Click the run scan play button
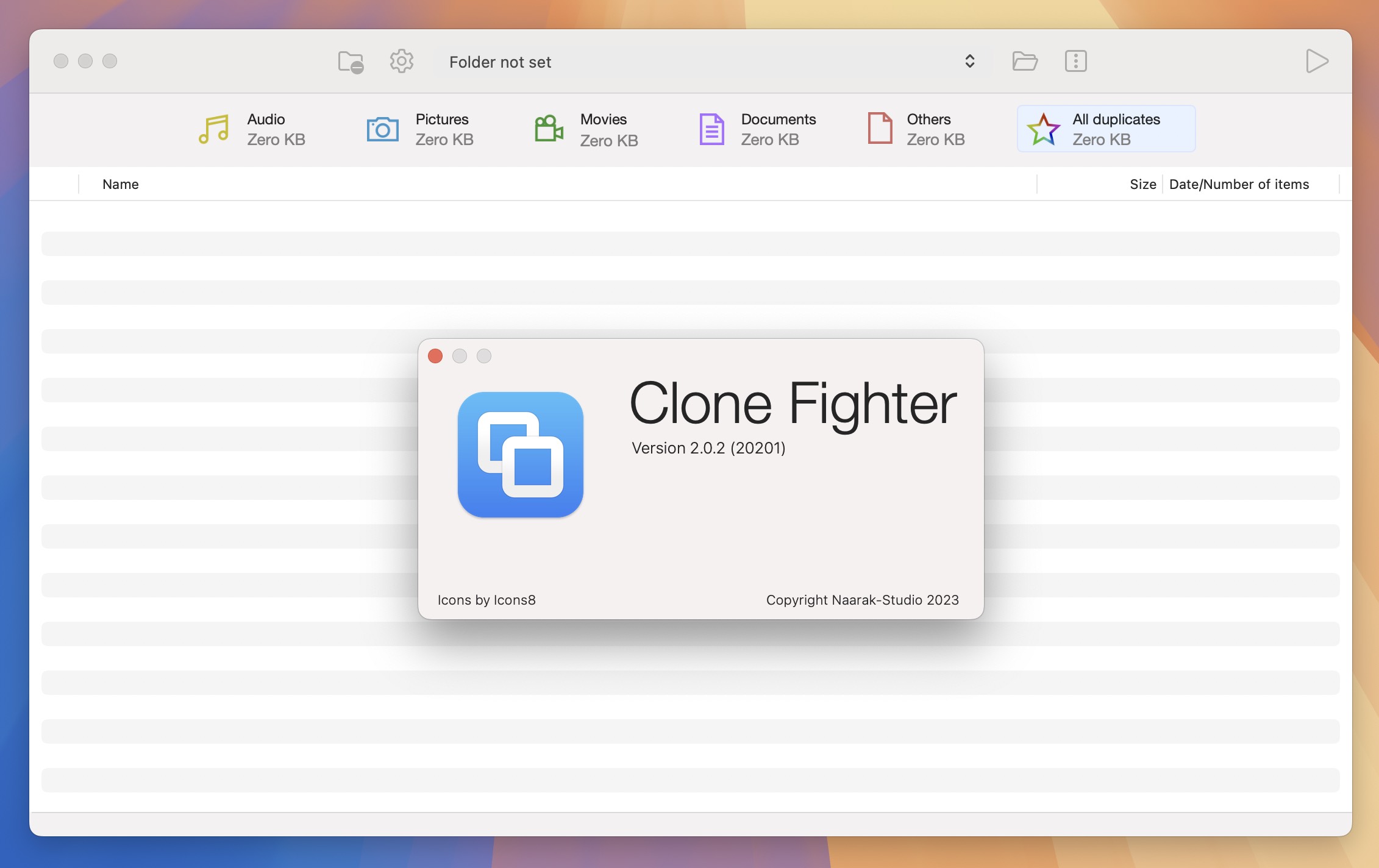 click(1317, 60)
